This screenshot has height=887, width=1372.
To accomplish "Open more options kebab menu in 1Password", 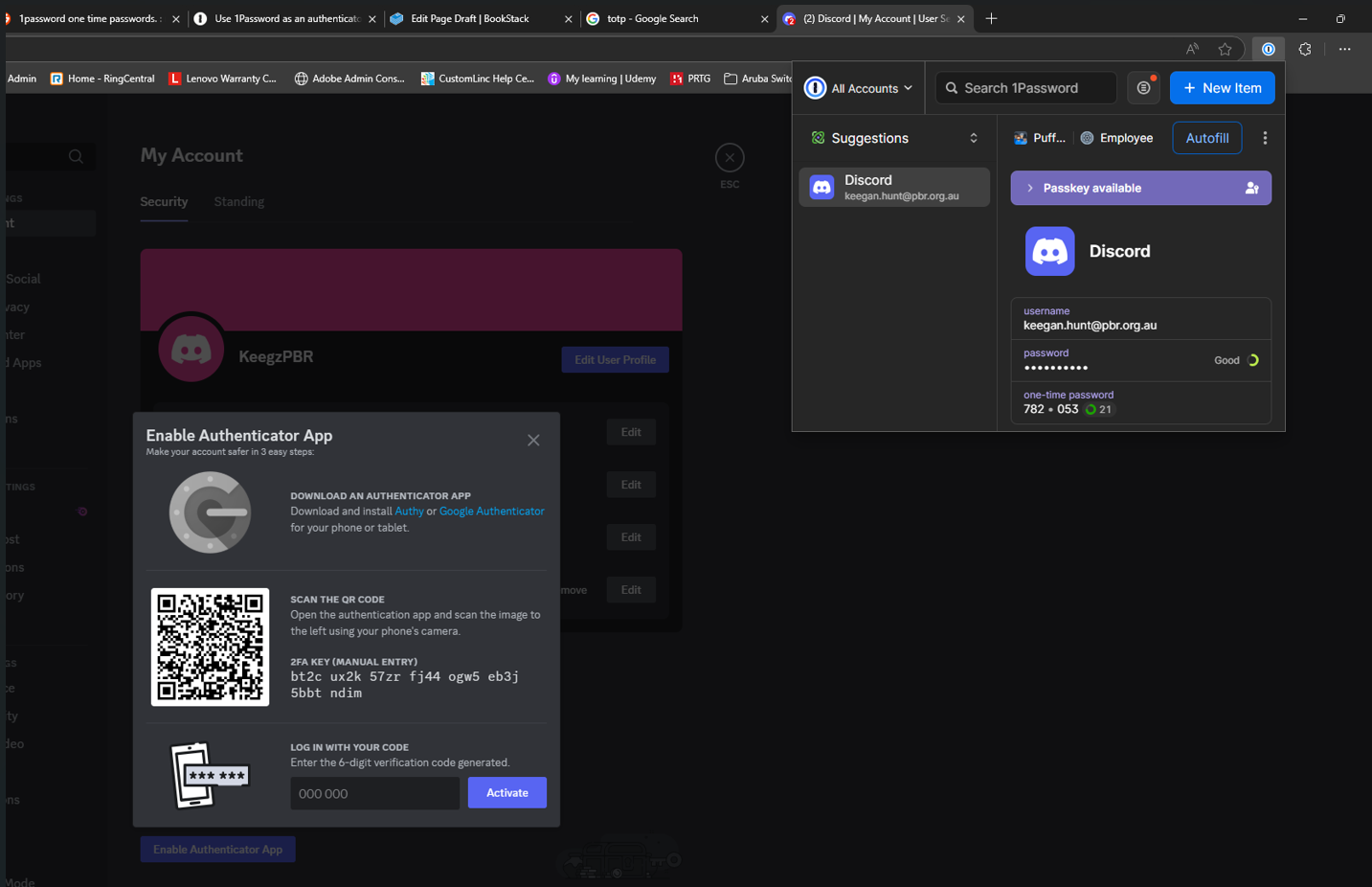I will click(x=1265, y=138).
